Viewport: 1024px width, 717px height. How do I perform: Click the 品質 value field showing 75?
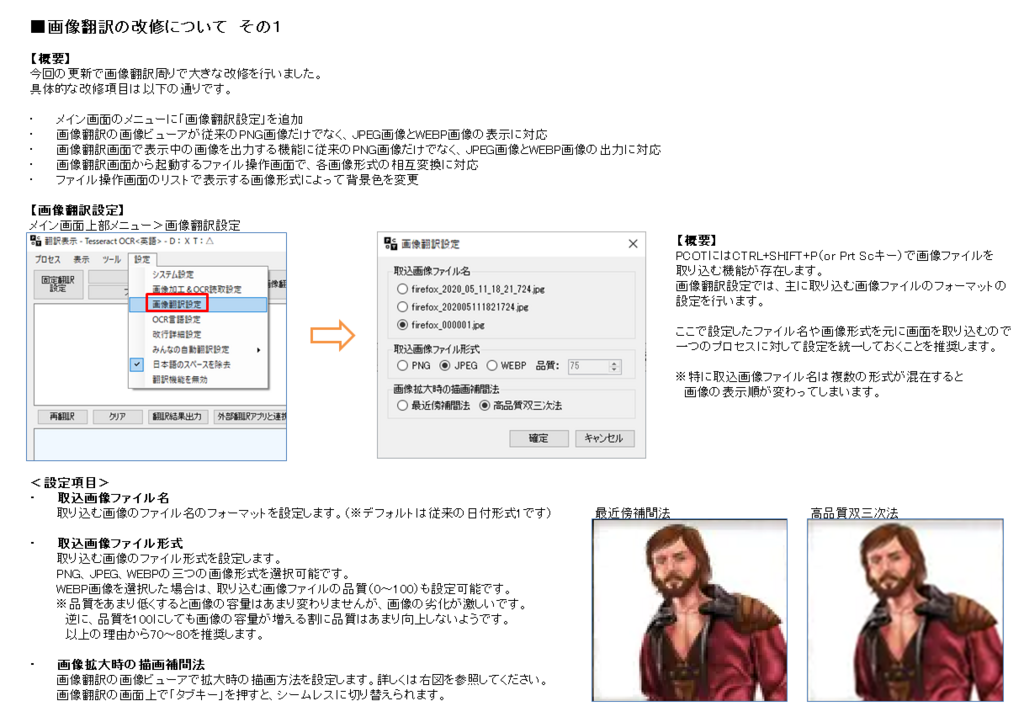click(x=588, y=366)
